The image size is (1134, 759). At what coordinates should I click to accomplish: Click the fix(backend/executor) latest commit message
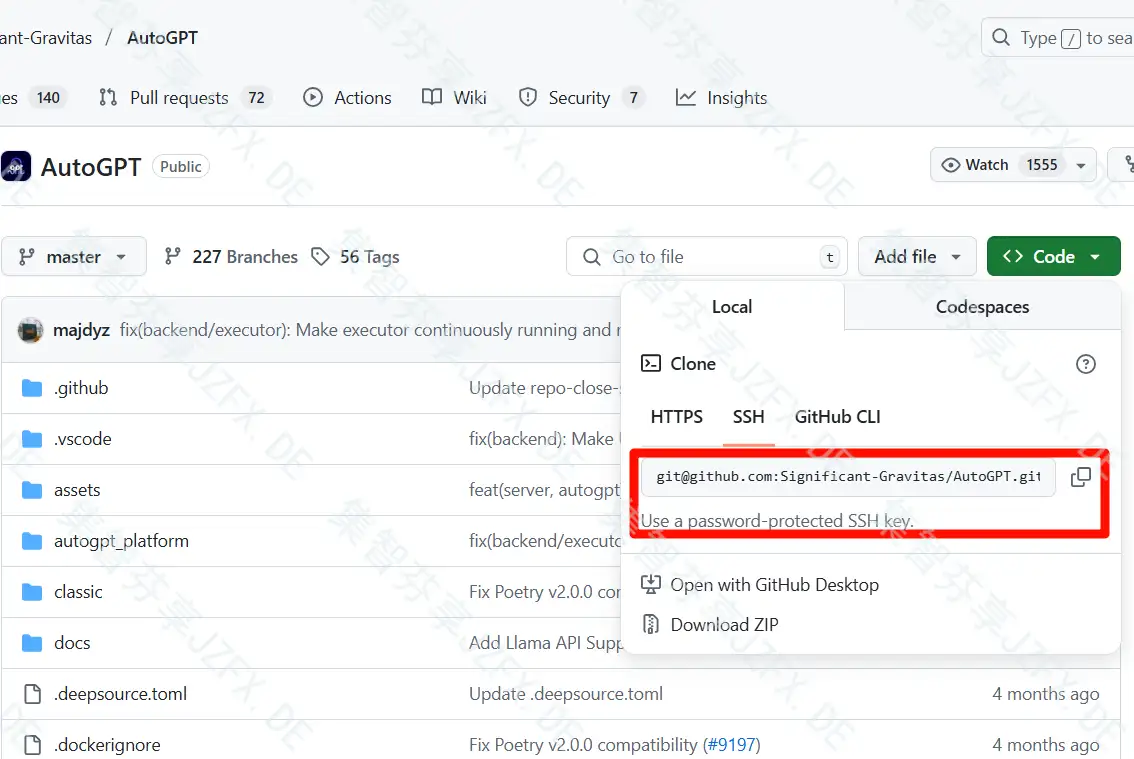(x=370, y=330)
